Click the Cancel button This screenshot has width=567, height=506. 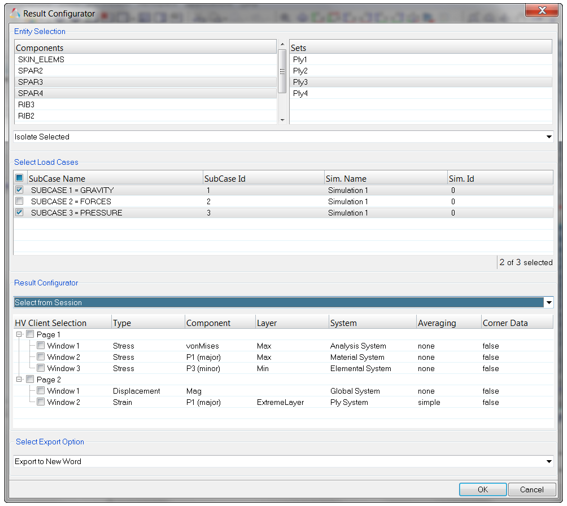[532, 490]
